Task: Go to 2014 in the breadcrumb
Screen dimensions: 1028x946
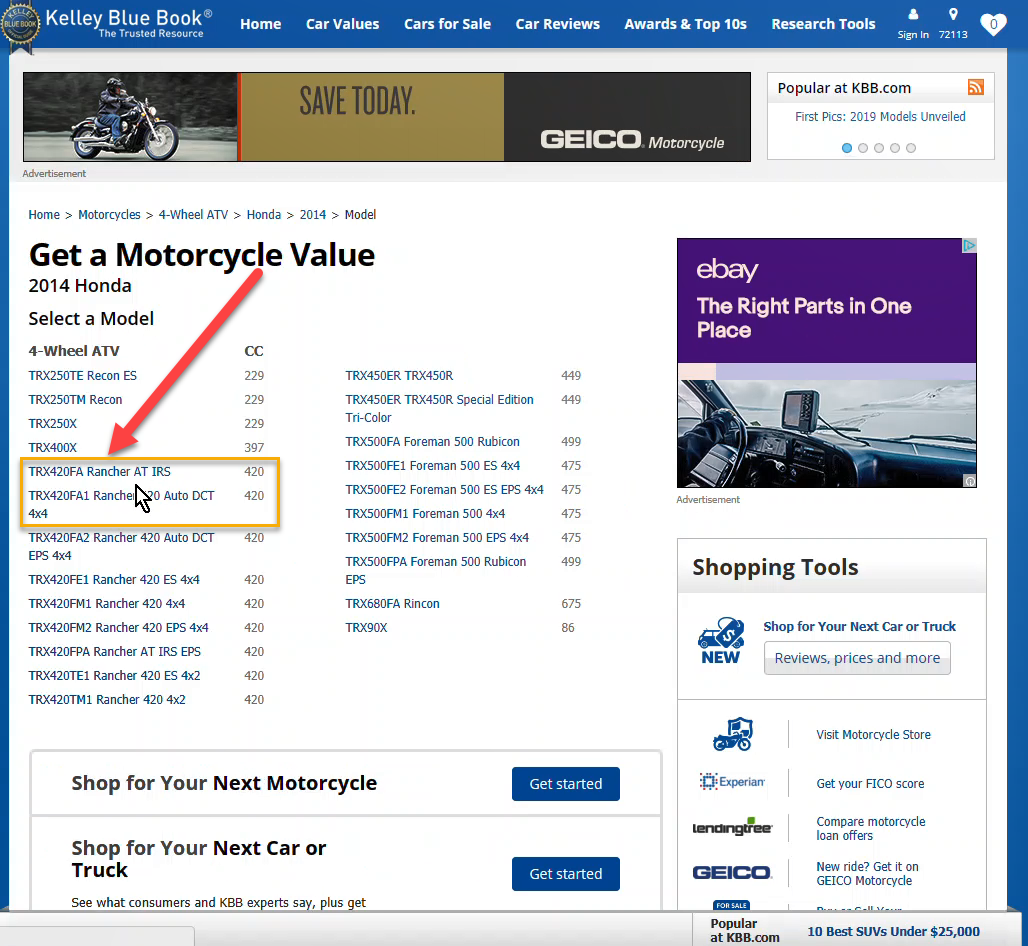Action: tap(313, 214)
